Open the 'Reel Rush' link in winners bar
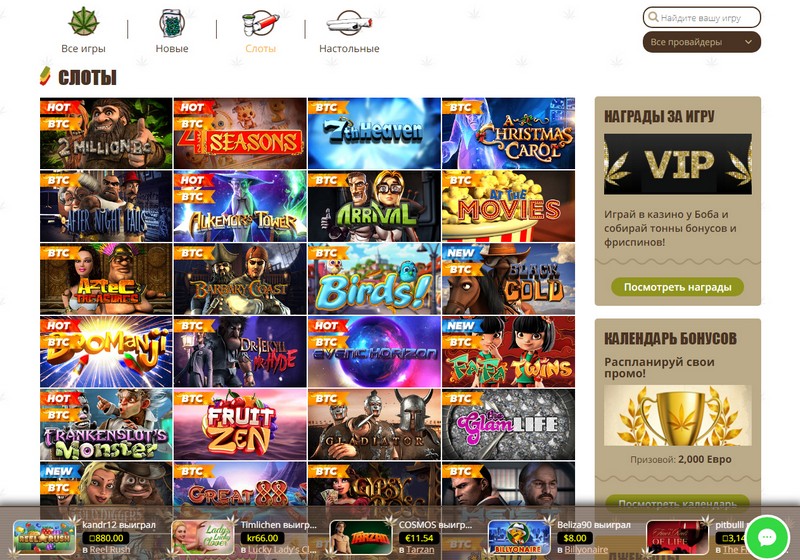This screenshot has height=560, width=800. coord(110,550)
